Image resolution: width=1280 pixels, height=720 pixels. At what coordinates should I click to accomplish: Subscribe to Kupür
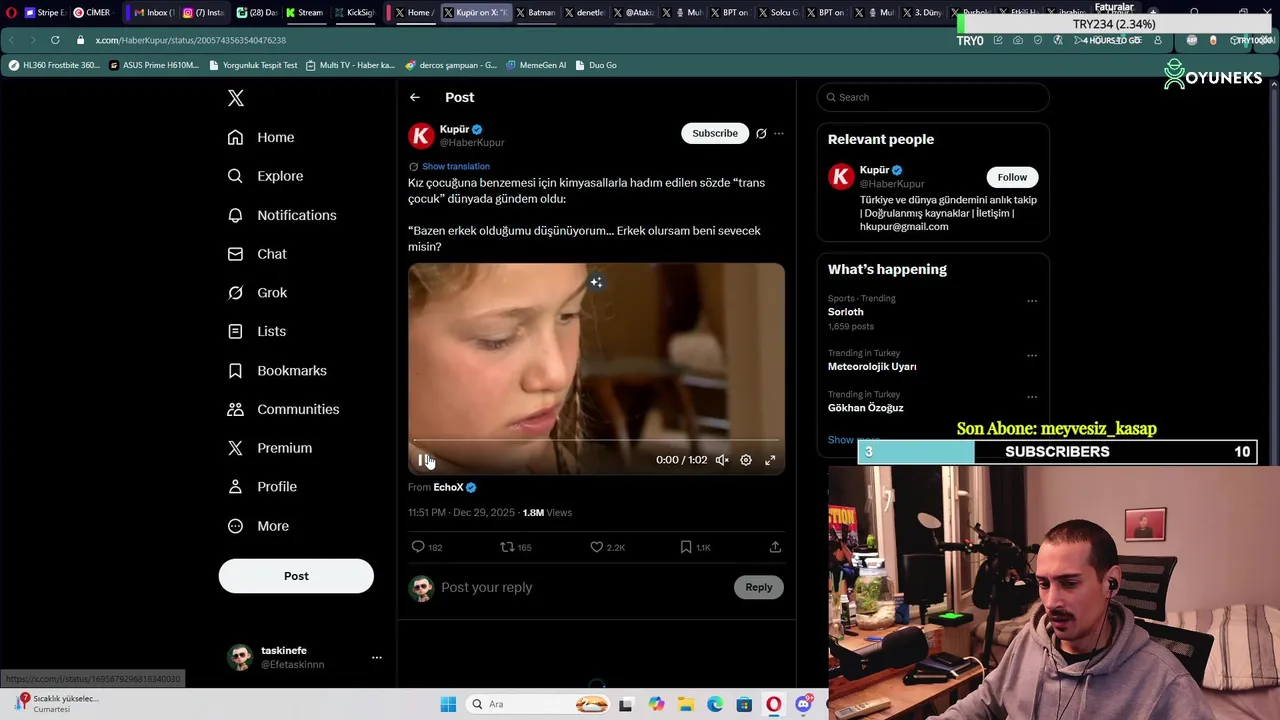click(x=715, y=133)
